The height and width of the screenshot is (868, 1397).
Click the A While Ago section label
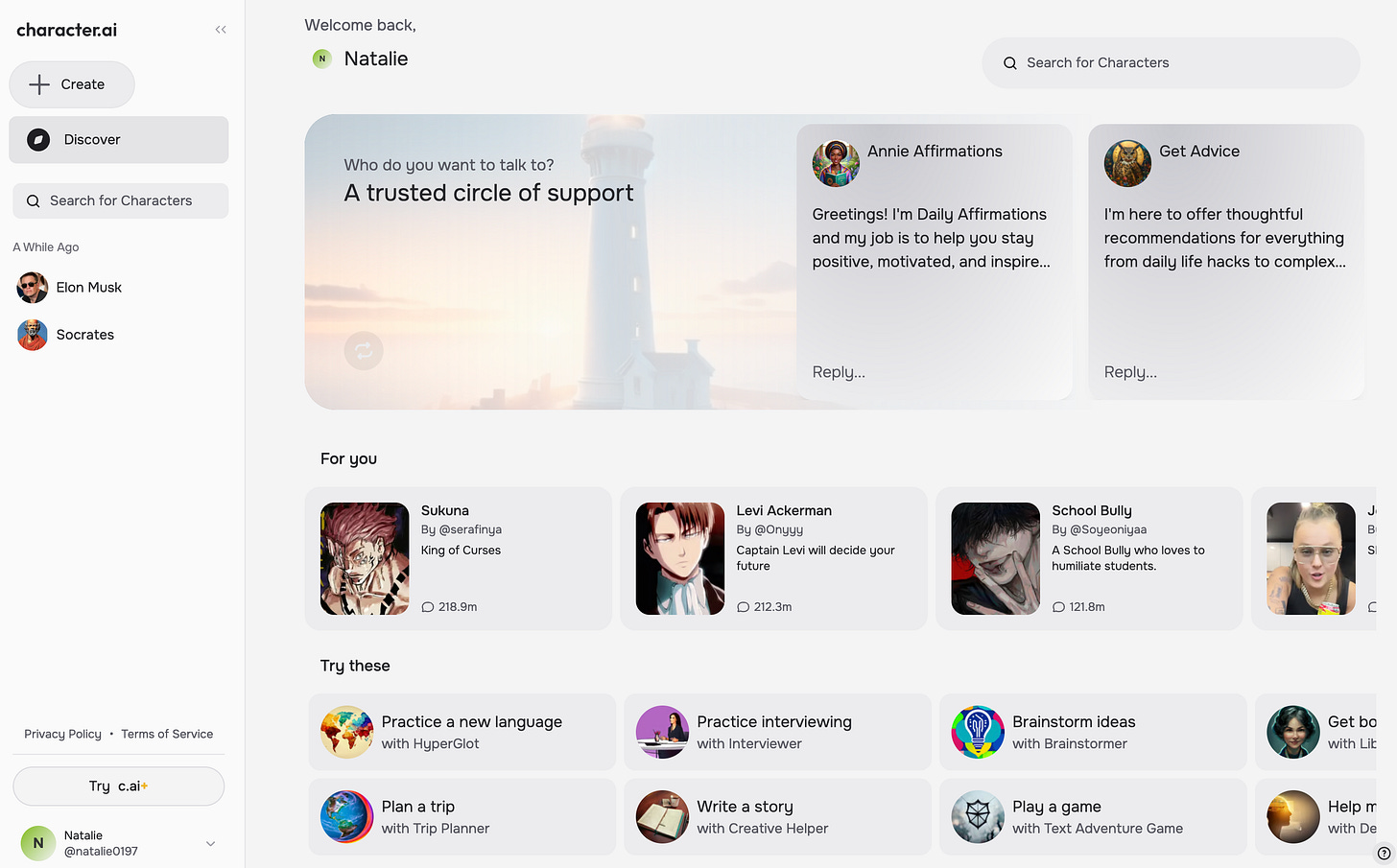(x=46, y=247)
